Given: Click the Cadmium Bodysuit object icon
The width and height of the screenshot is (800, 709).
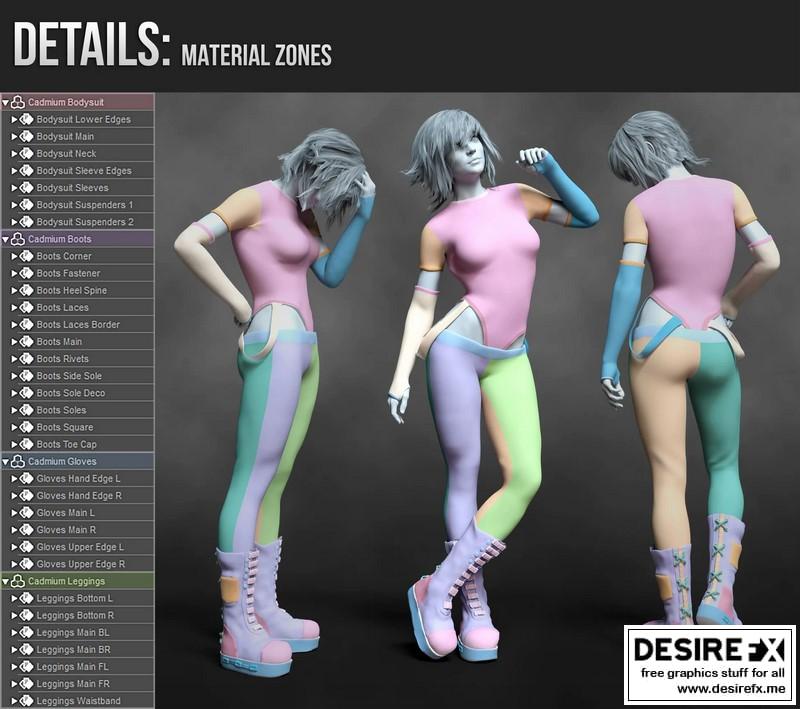Looking at the screenshot, I should [x=18, y=103].
